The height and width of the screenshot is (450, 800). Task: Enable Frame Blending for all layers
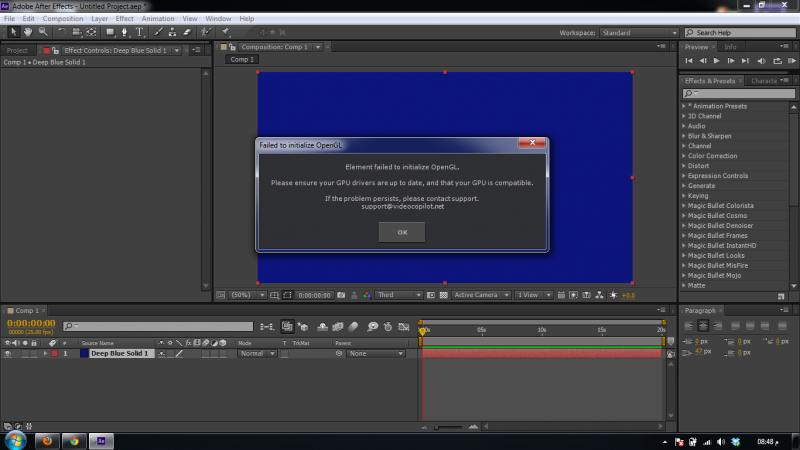tap(338, 327)
